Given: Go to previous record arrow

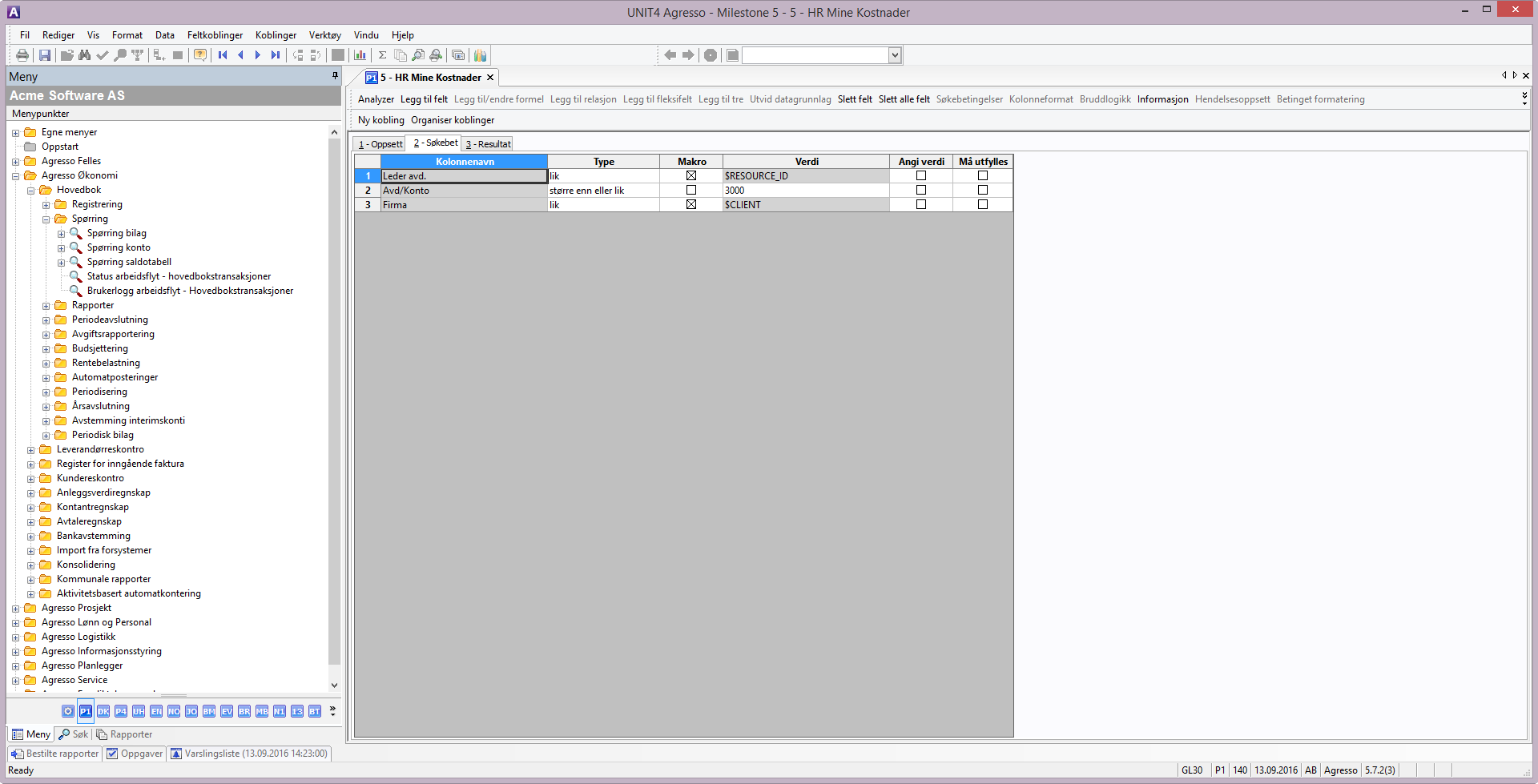Looking at the screenshot, I should coord(240,55).
